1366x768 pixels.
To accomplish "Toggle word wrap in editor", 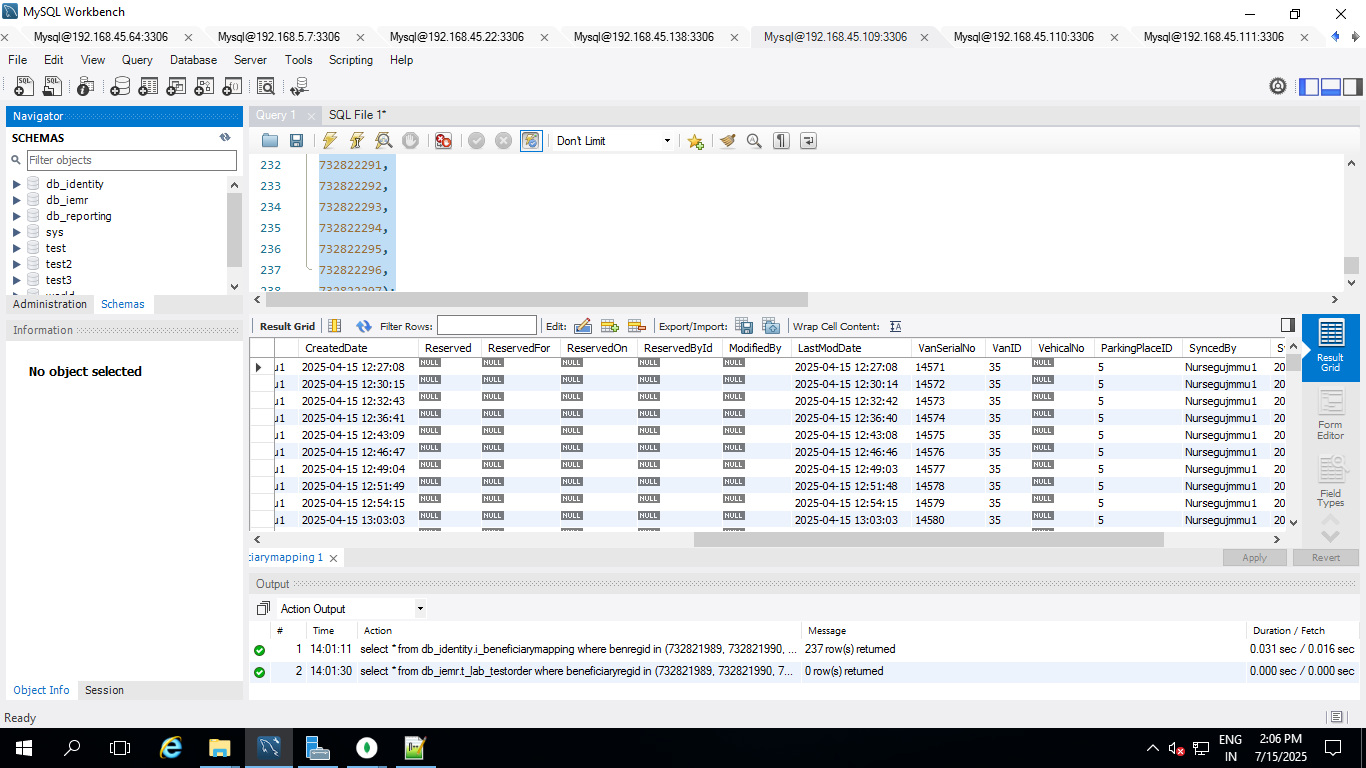I will tap(808, 141).
